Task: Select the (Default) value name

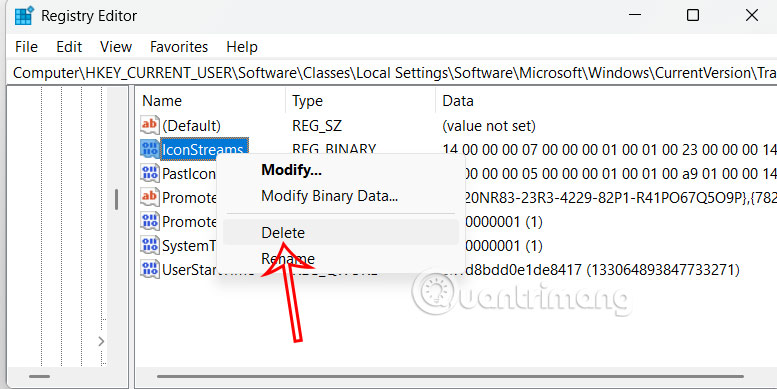Action: (191, 125)
